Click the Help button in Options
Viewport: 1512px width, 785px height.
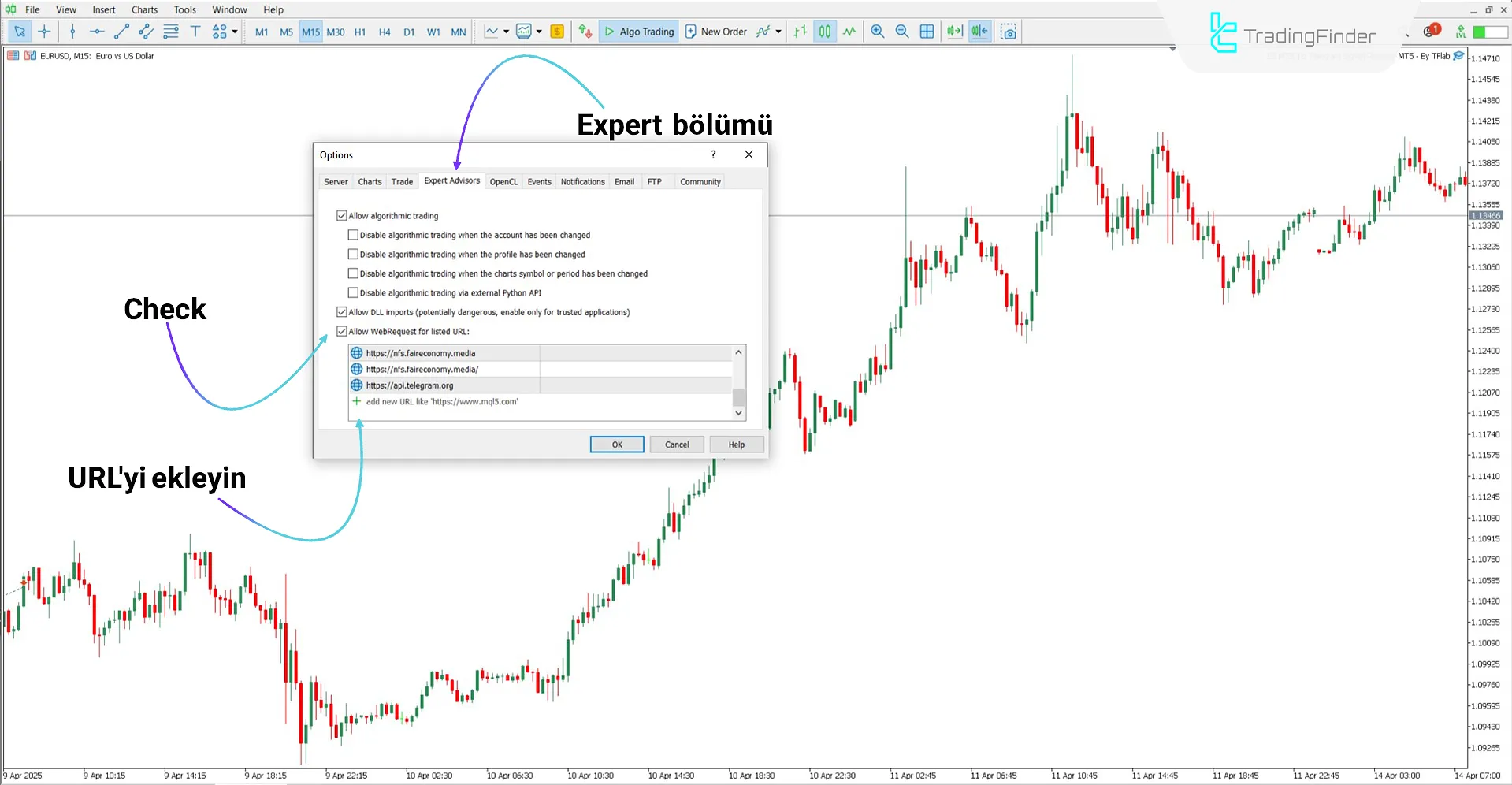[x=735, y=444]
